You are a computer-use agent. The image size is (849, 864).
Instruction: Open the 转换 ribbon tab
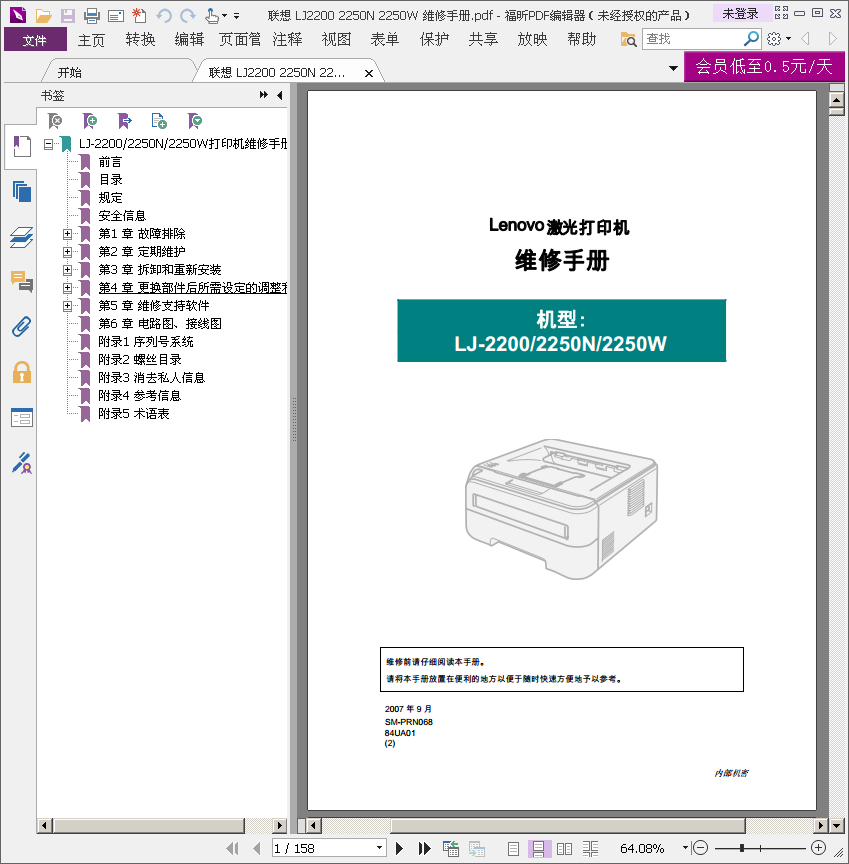pos(140,40)
